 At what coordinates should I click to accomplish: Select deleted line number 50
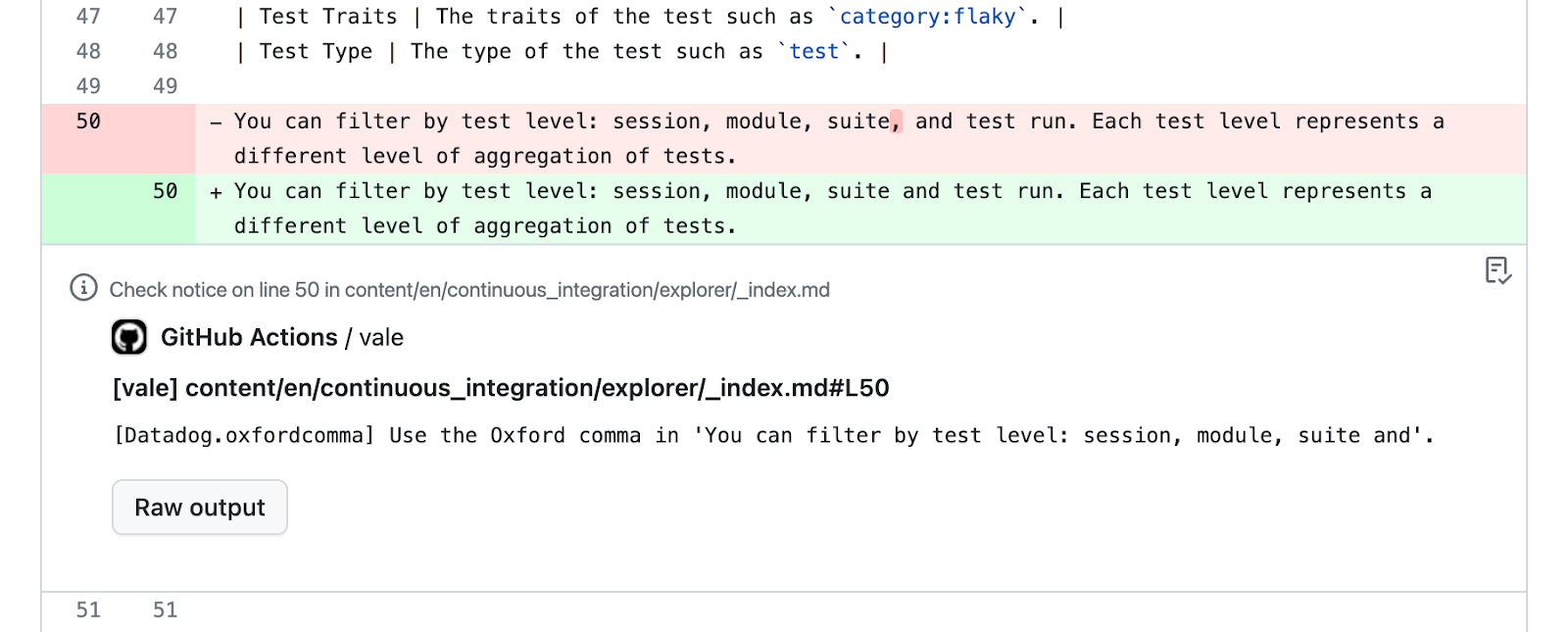(88, 122)
